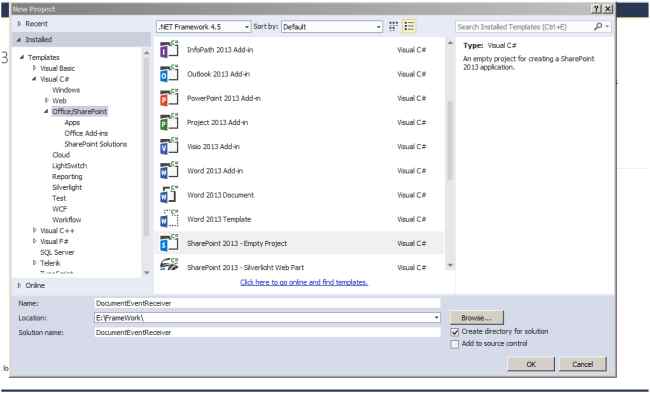Select SharePoint 2013 Empty Project icon
This screenshot has height=393, width=650.
169,243
